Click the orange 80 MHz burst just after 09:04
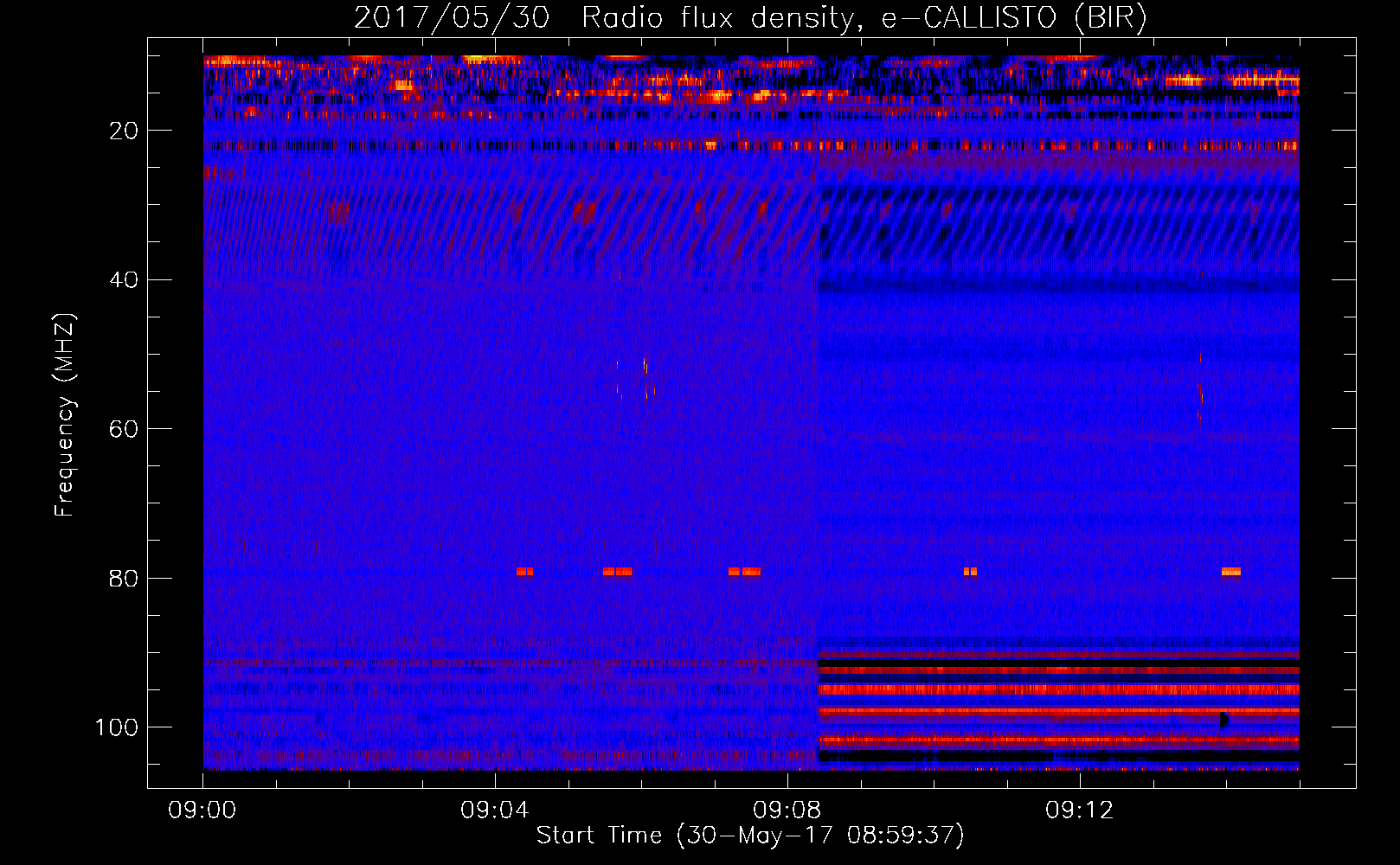This screenshot has width=1400, height=865. [x=524, y=572]
